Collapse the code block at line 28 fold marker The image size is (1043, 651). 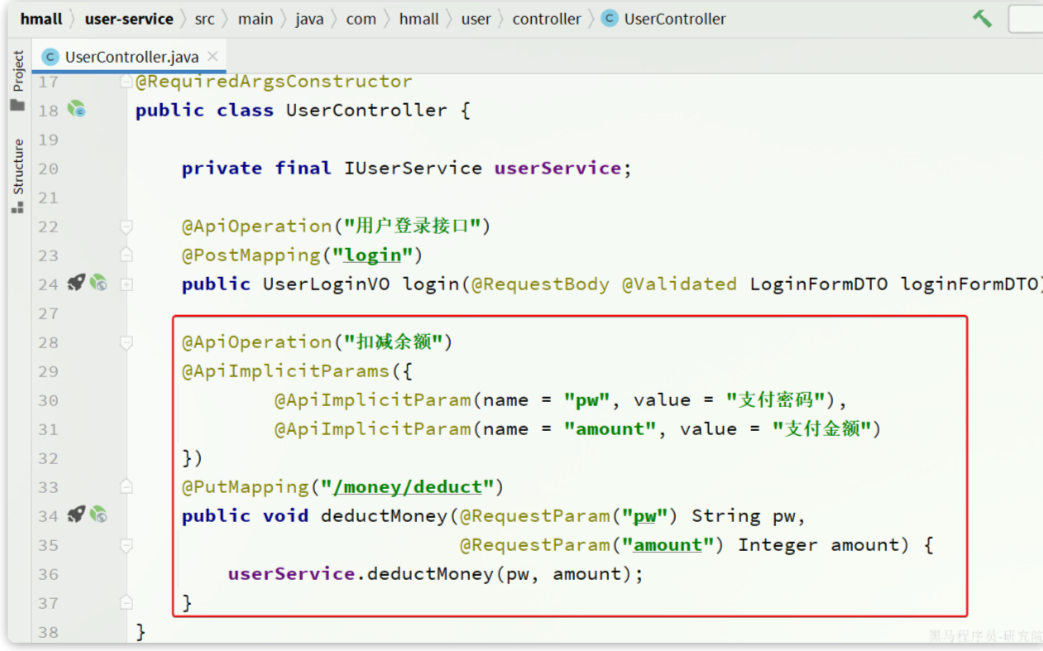pos(127,342)
